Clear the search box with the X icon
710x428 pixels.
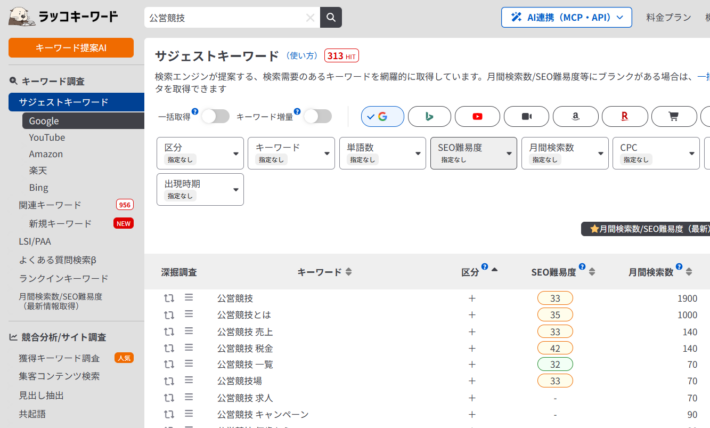click(x=310, y=18)
